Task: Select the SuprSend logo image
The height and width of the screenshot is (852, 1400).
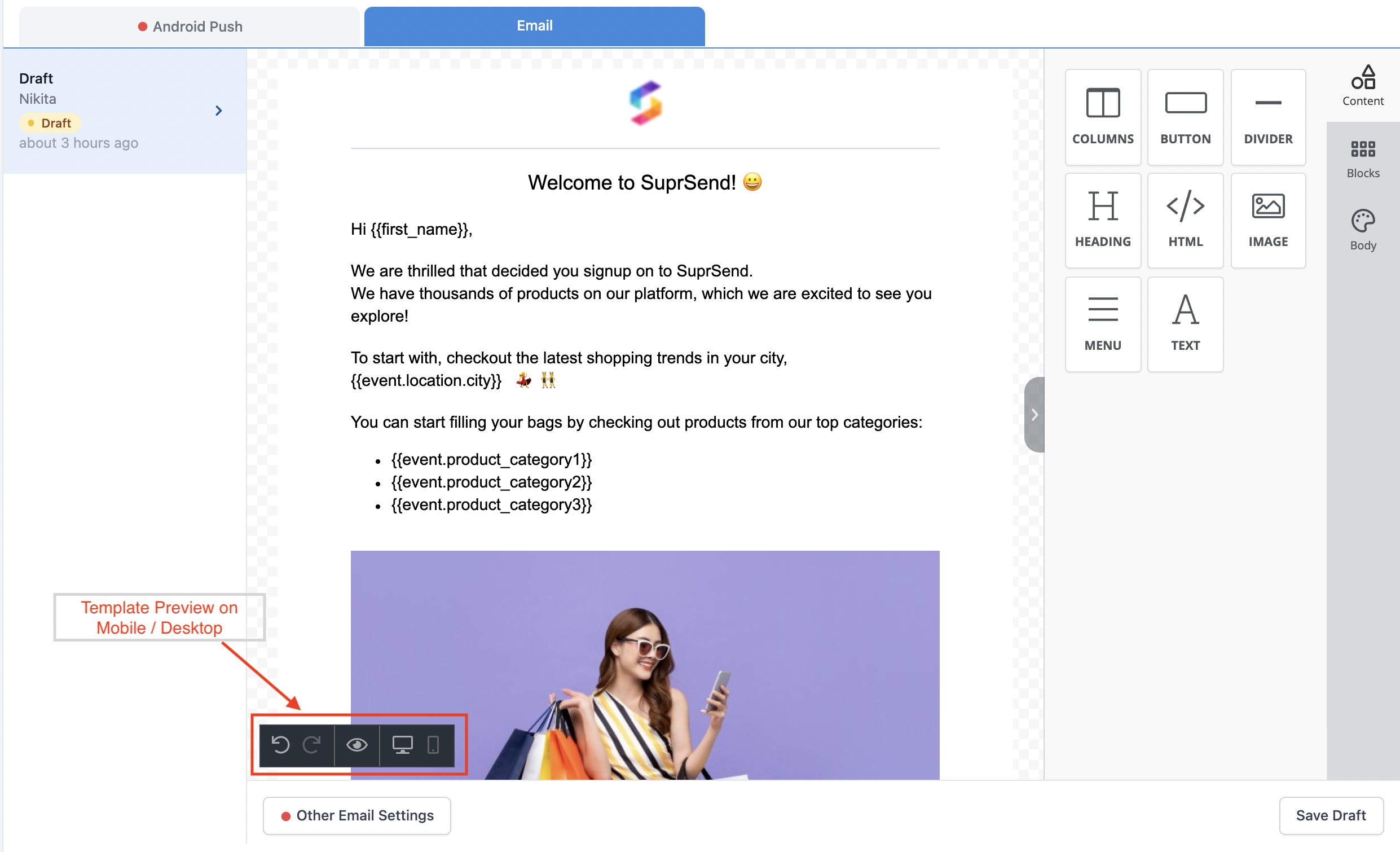Action: tap(645, 103)
